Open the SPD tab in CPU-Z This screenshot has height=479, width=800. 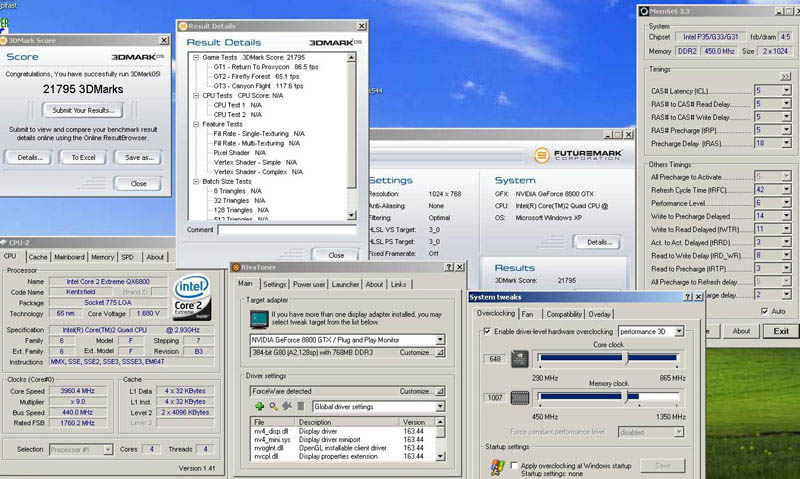[128, 257]
